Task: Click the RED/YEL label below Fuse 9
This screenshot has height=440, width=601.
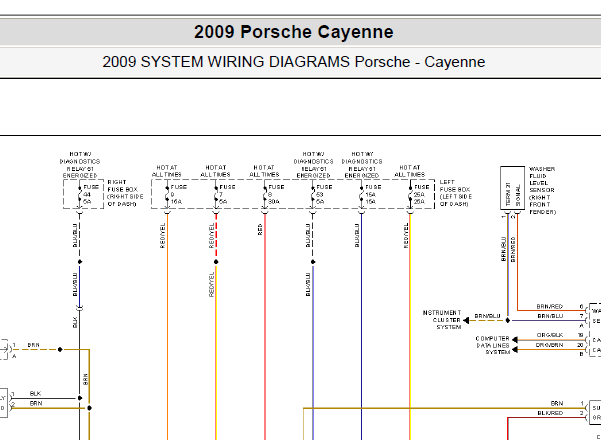Action: [163, 236]
